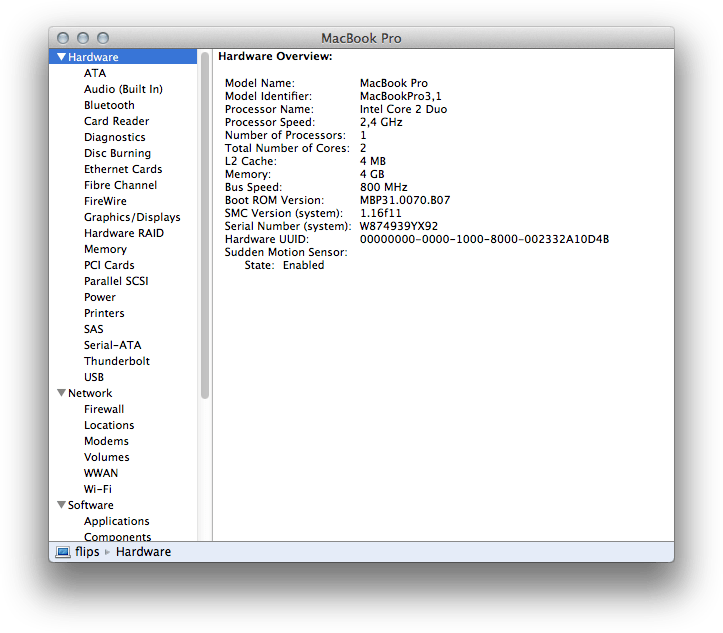The width and height of the screenshot is (723, 633).
Task: Select Wi-Fi under Network
Action: [98, 489]
